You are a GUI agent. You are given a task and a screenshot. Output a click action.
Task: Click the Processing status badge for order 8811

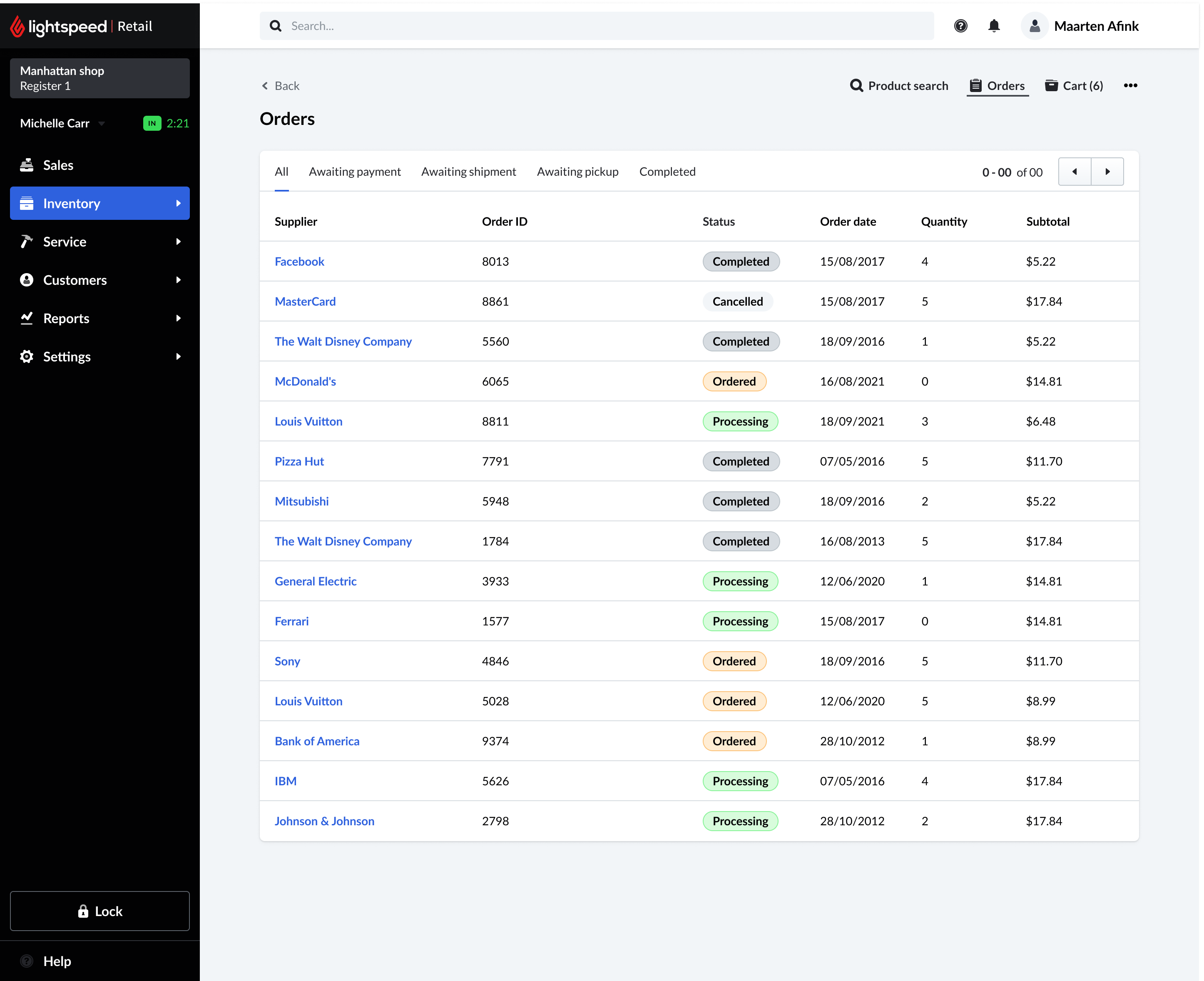tap(740, 421)
